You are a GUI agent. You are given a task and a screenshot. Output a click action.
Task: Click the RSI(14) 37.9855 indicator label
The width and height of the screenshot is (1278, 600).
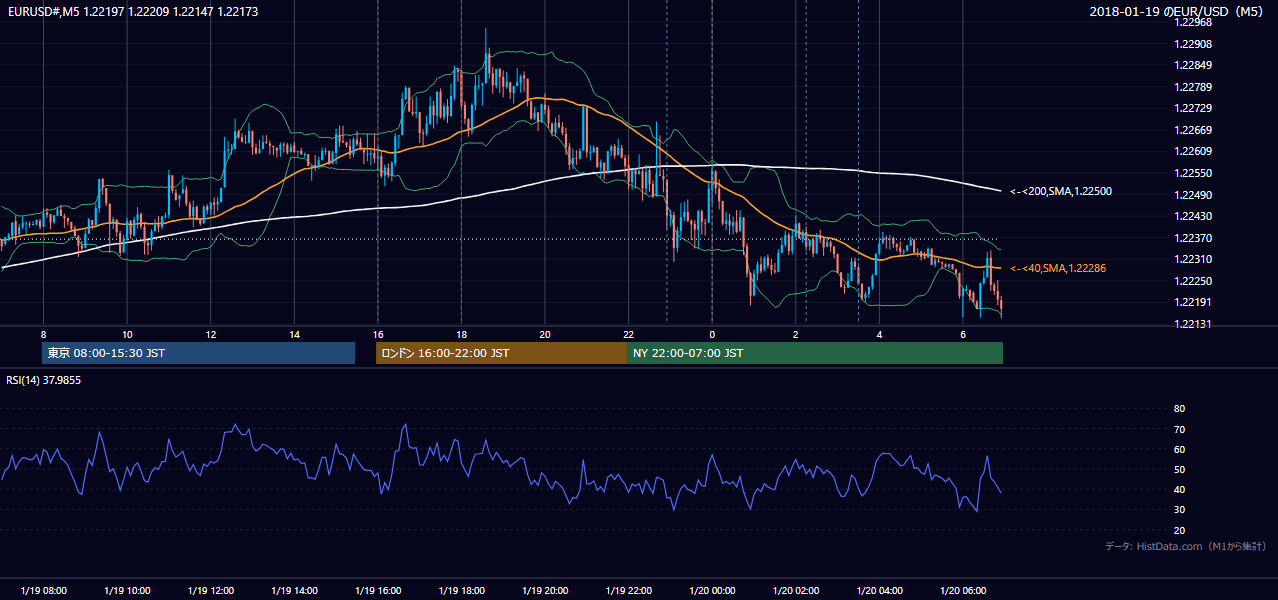[42, 380]
